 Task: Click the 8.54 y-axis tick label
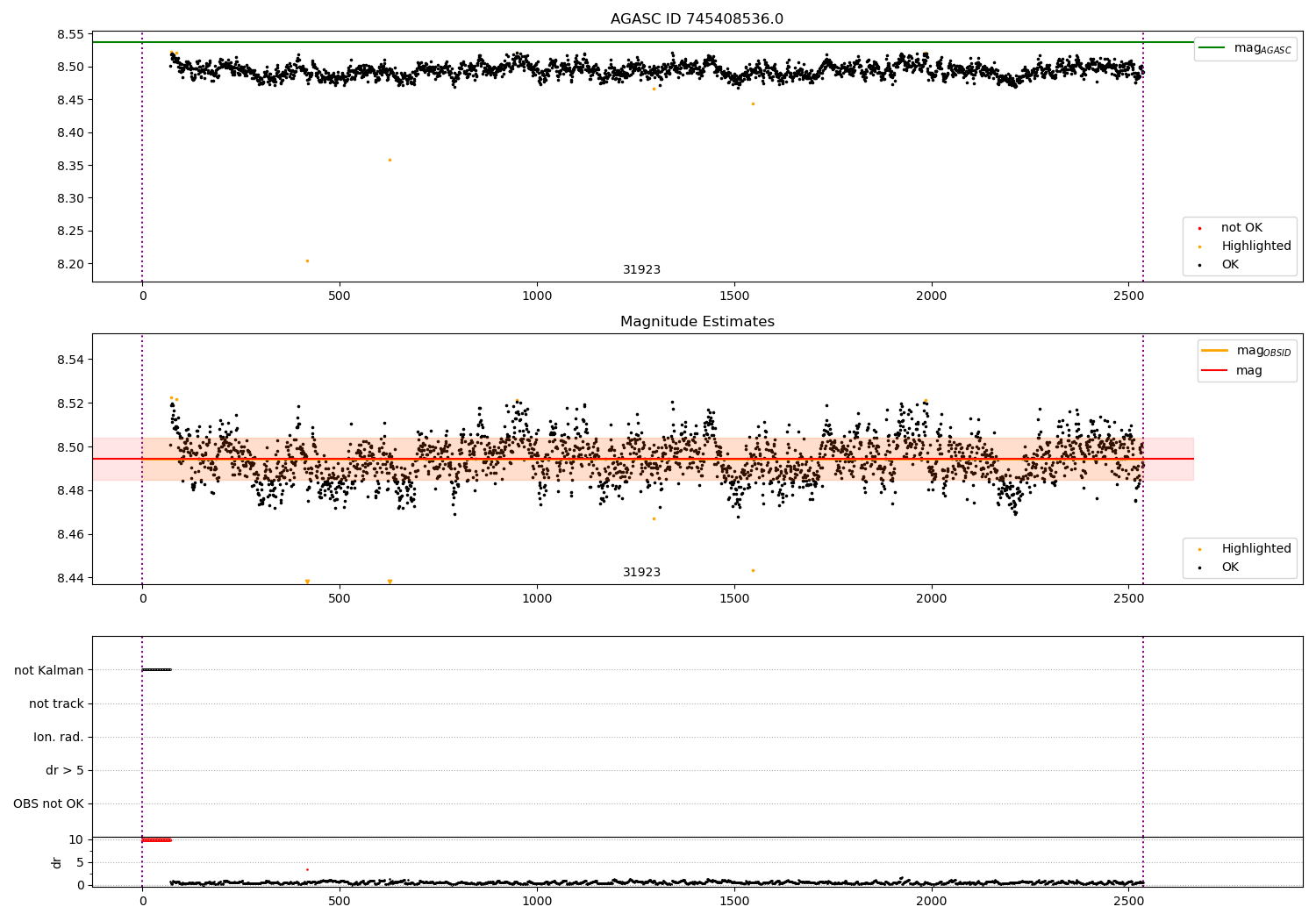pyautogui.click(x=70, y=360)
